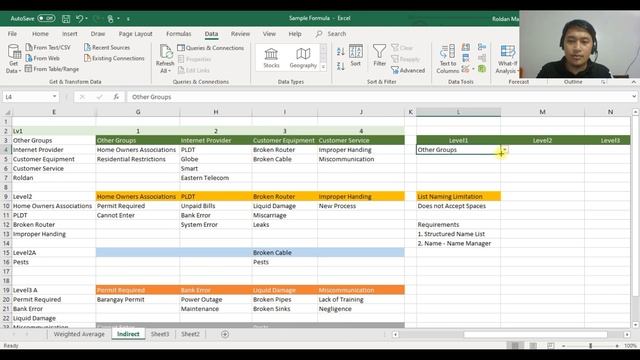Click the Insert Function fx icon

point(116,97)
